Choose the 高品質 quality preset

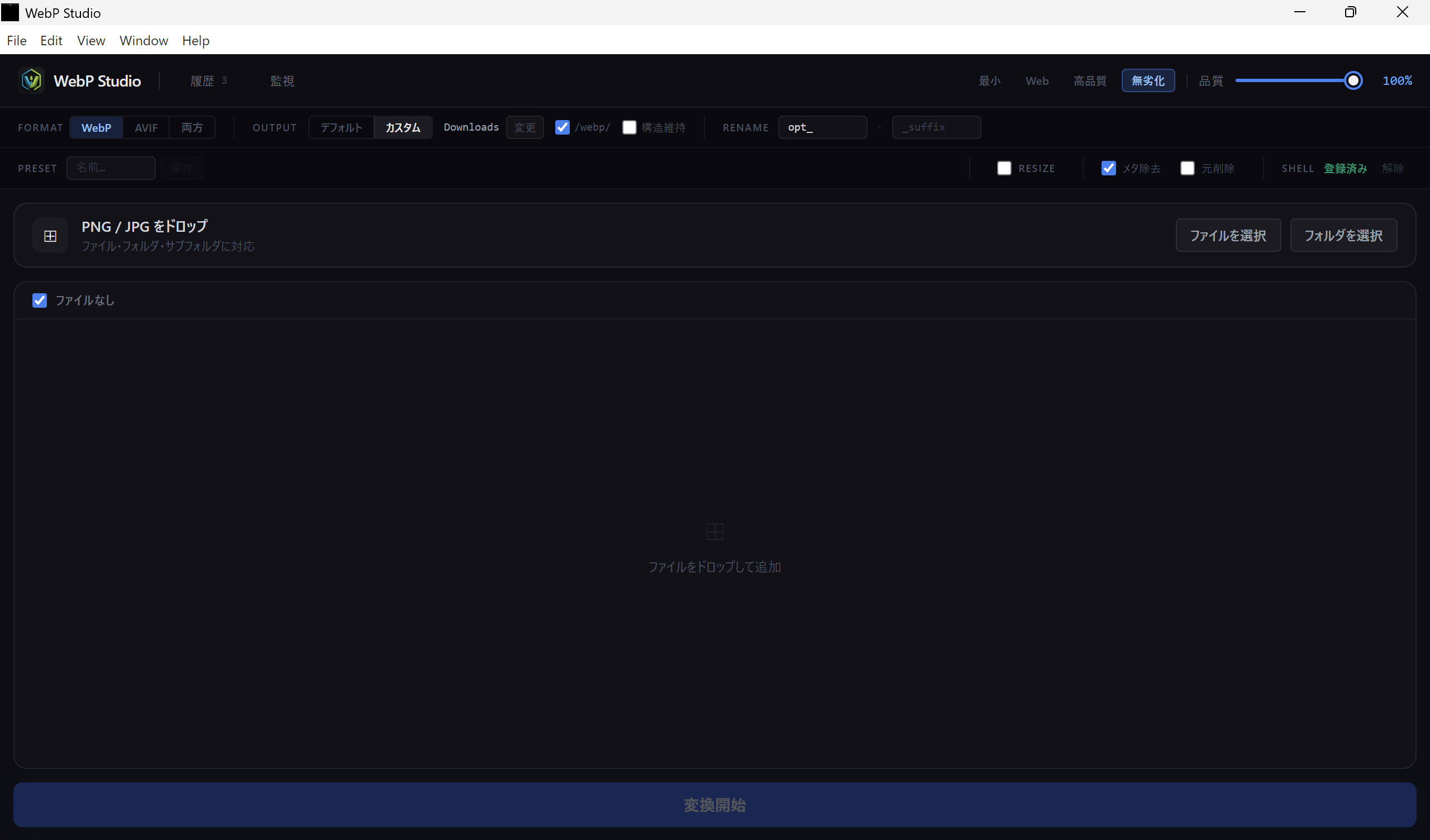(1089, 80)
